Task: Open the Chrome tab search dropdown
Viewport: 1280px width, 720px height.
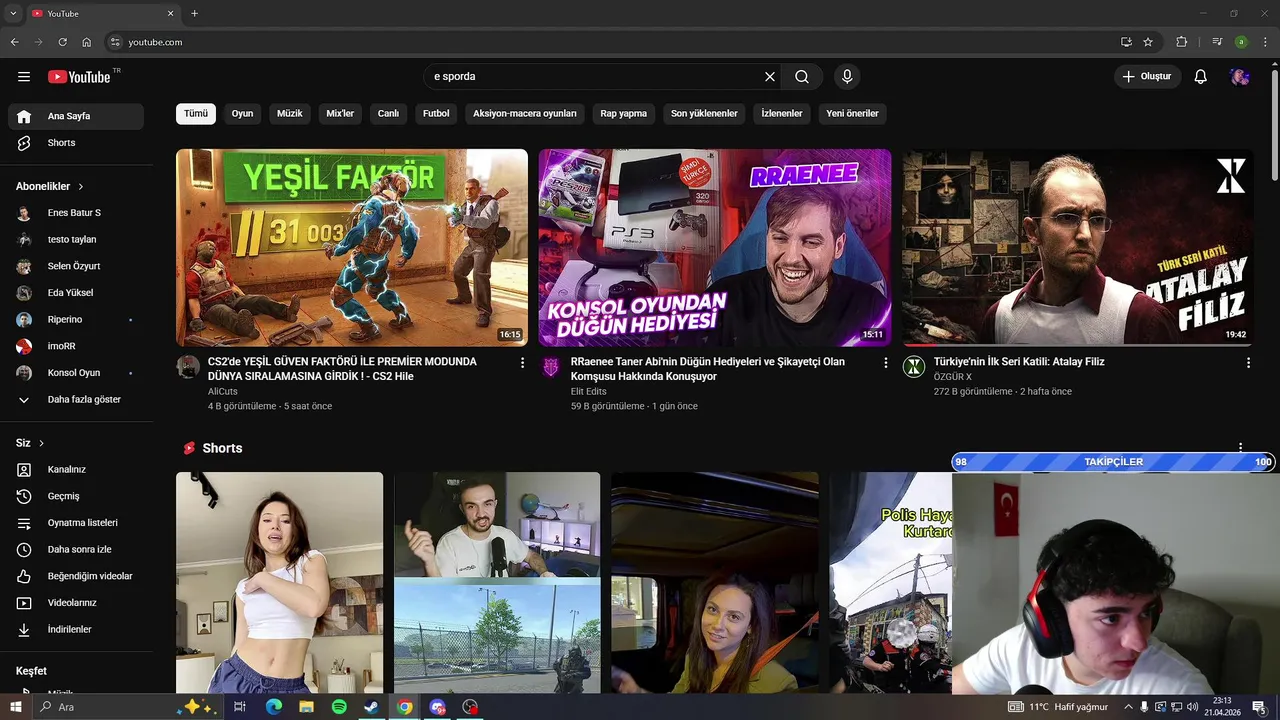Action: [x=13, y=13]
